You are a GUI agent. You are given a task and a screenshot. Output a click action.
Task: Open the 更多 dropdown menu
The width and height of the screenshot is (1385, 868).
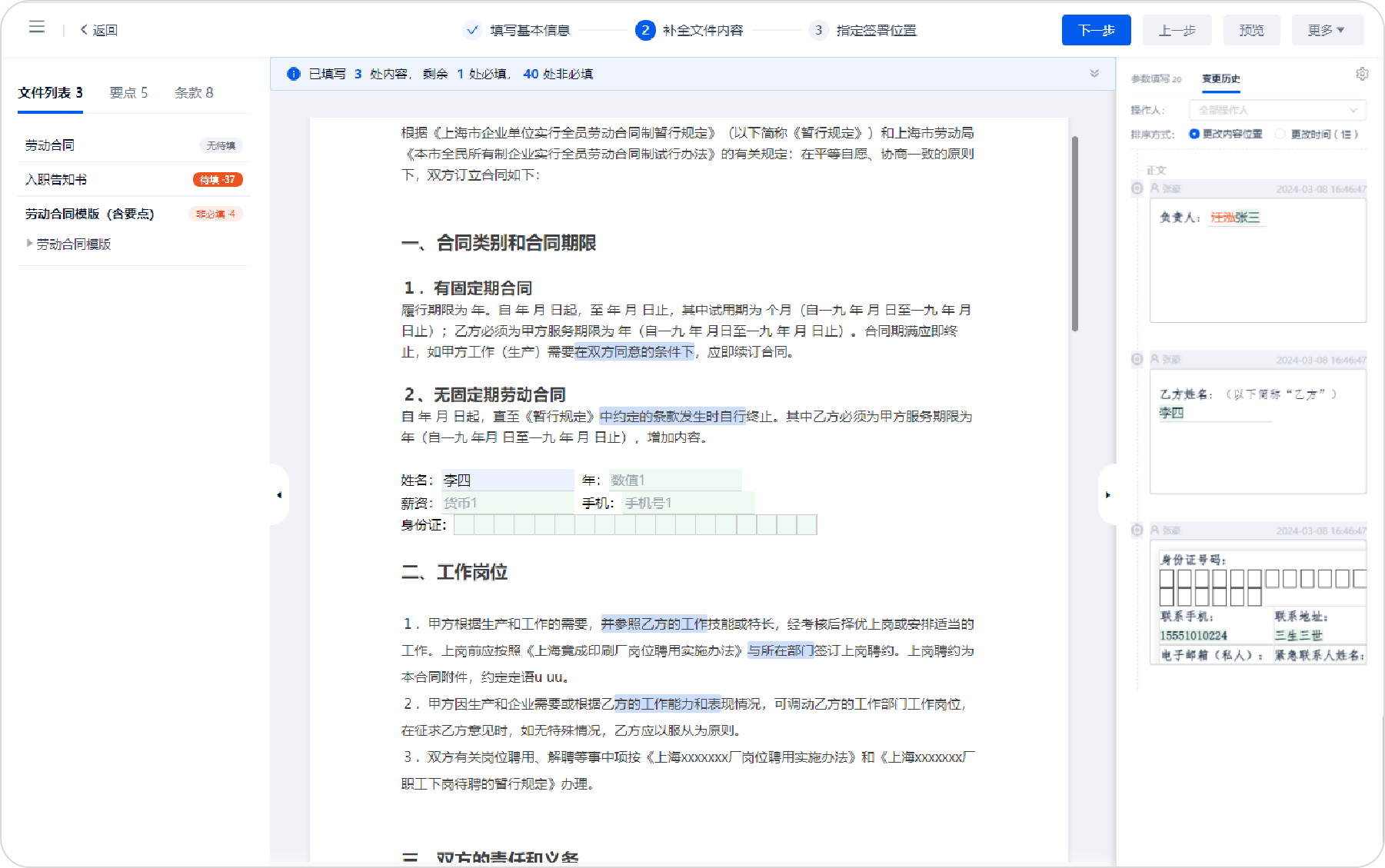coord(1327,30)
